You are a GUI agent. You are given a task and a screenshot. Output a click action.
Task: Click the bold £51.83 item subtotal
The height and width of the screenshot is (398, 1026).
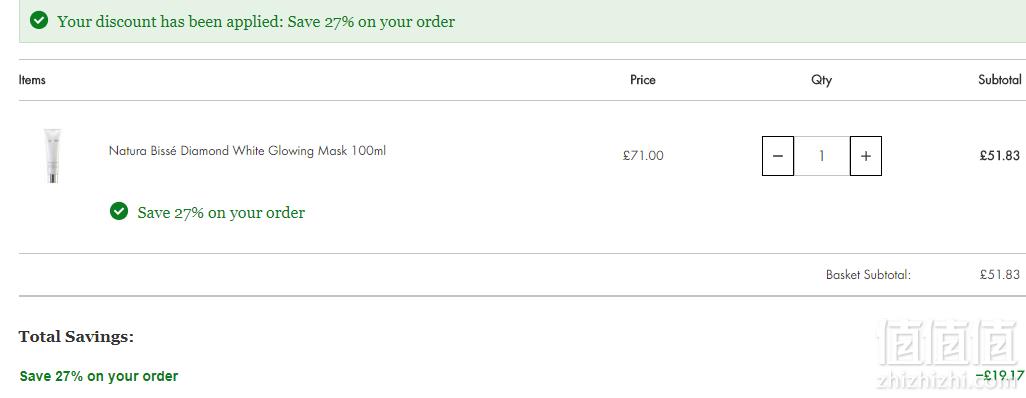(x=1000, y=156)
